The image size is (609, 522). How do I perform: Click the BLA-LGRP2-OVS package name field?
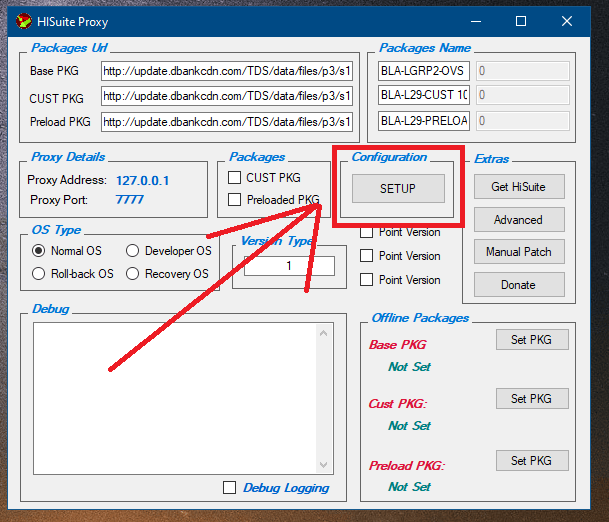tap(424, 71)
